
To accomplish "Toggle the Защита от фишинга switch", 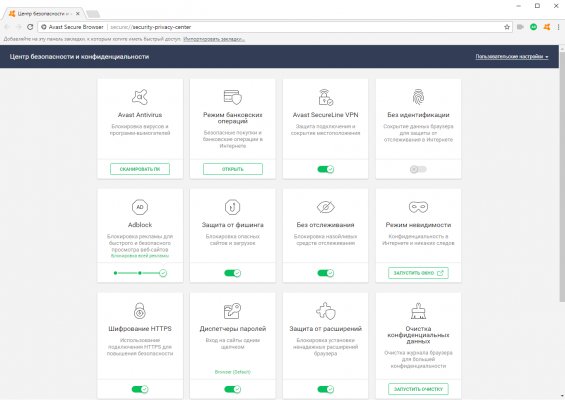I will coord(232,273).
